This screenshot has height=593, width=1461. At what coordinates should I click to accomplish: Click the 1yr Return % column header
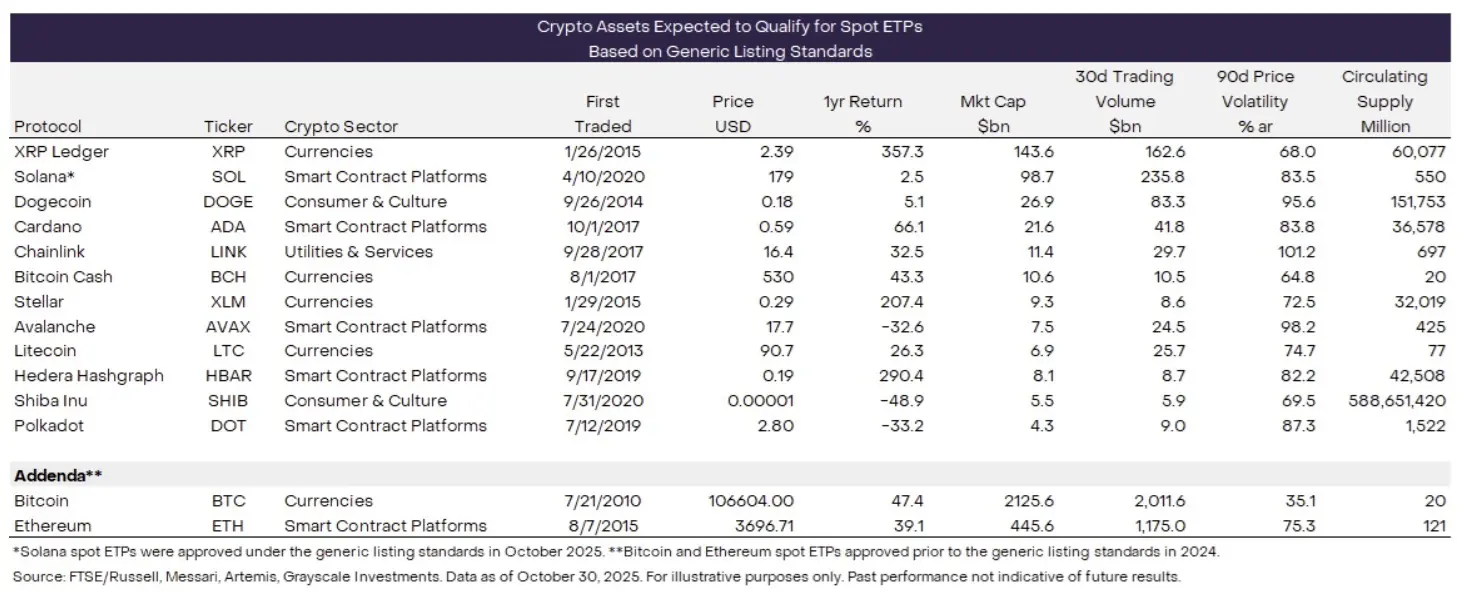[x=862, y=114]
